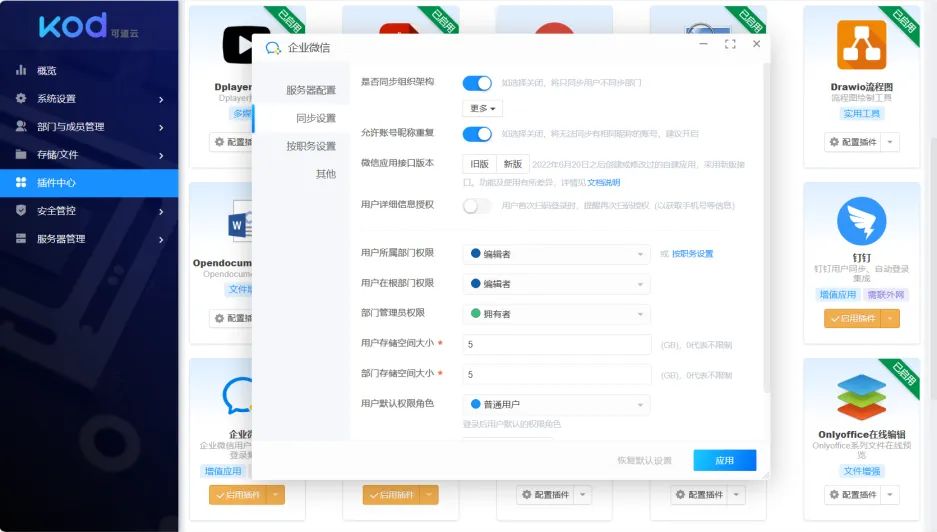Expand the 更多 dropdown
Screen dimensions: 937x532
point(482,108)
